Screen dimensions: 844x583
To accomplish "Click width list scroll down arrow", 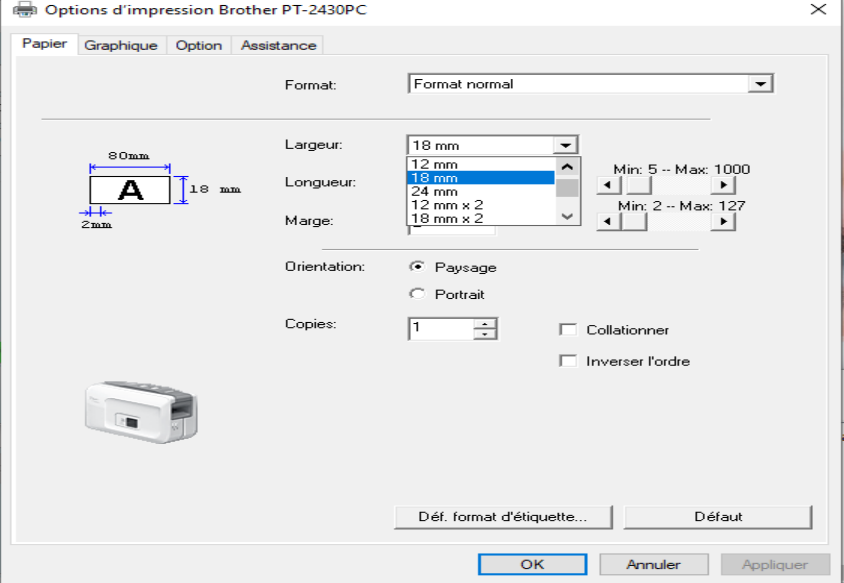I will pos(567,216).
